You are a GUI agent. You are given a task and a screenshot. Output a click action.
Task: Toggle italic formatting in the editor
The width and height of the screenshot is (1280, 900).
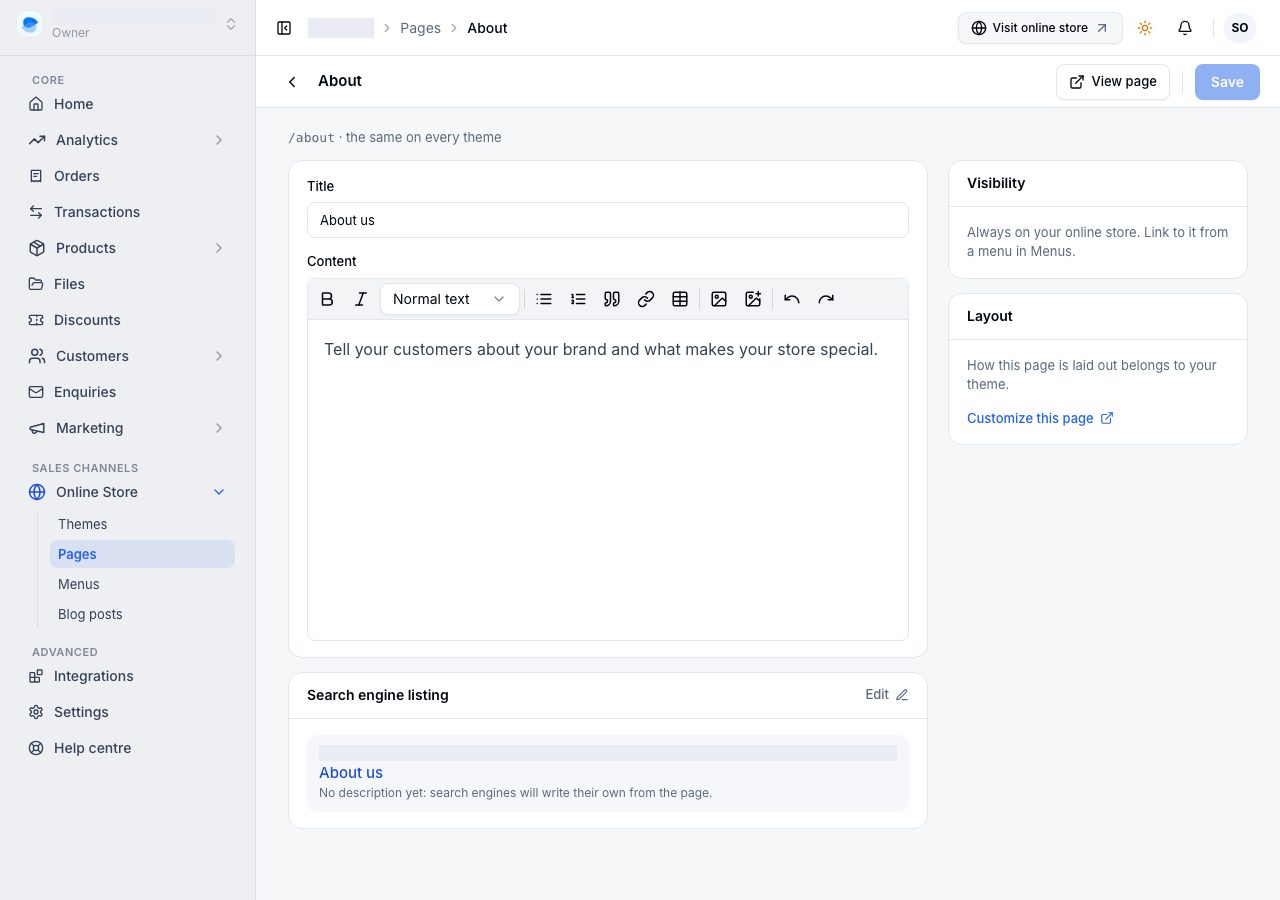[x=361, y=299]
